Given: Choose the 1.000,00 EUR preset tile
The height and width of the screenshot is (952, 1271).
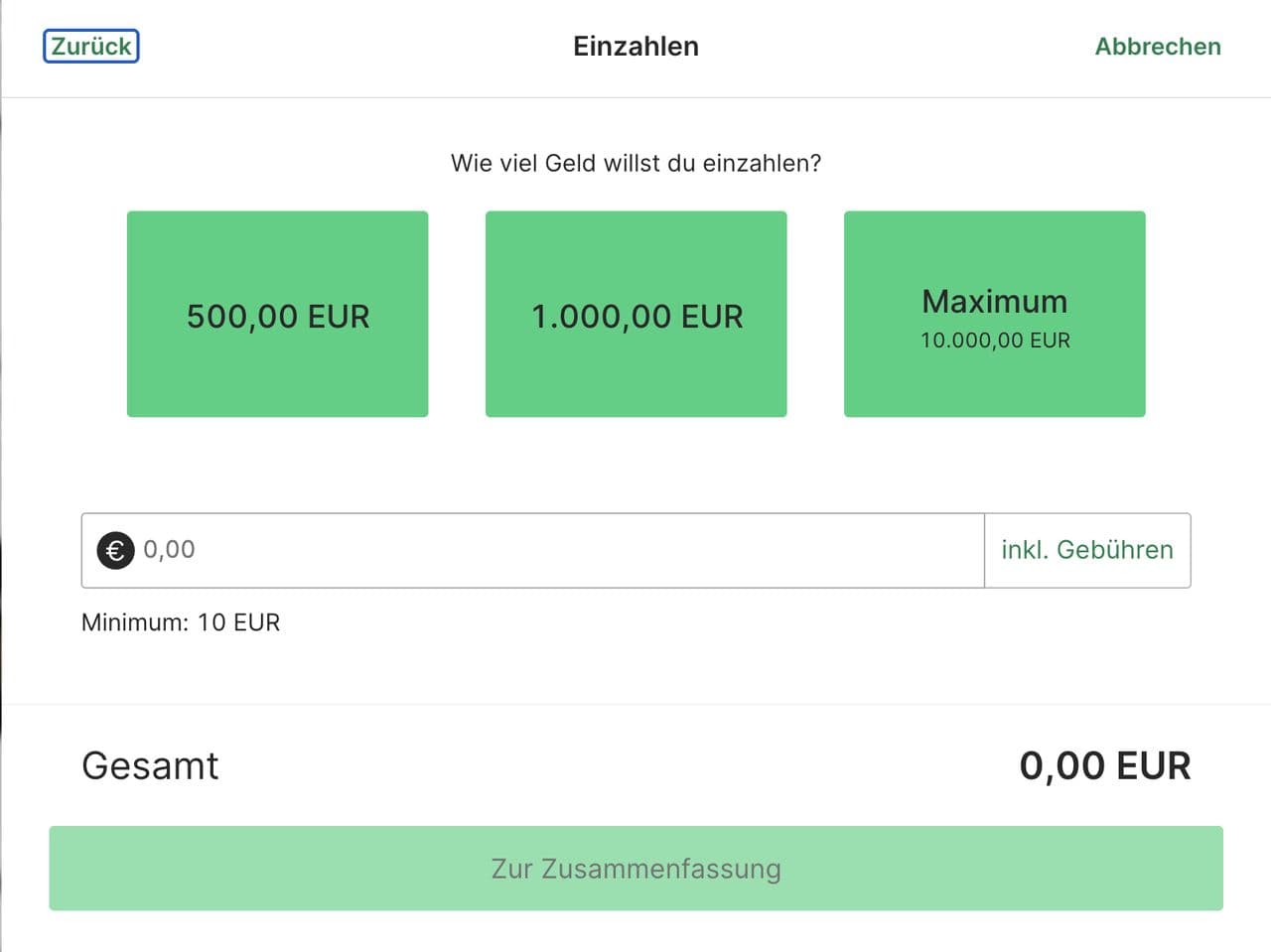Looking at the screenshot, I should [x=635, y=314].
